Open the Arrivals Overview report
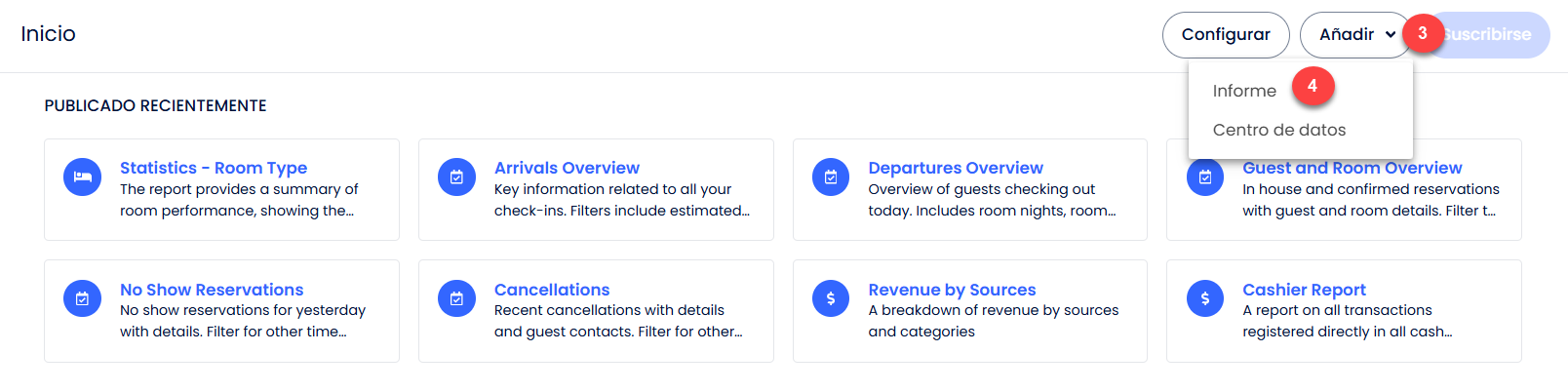This screenshot has height=392, width=1568. pos(567,168)
